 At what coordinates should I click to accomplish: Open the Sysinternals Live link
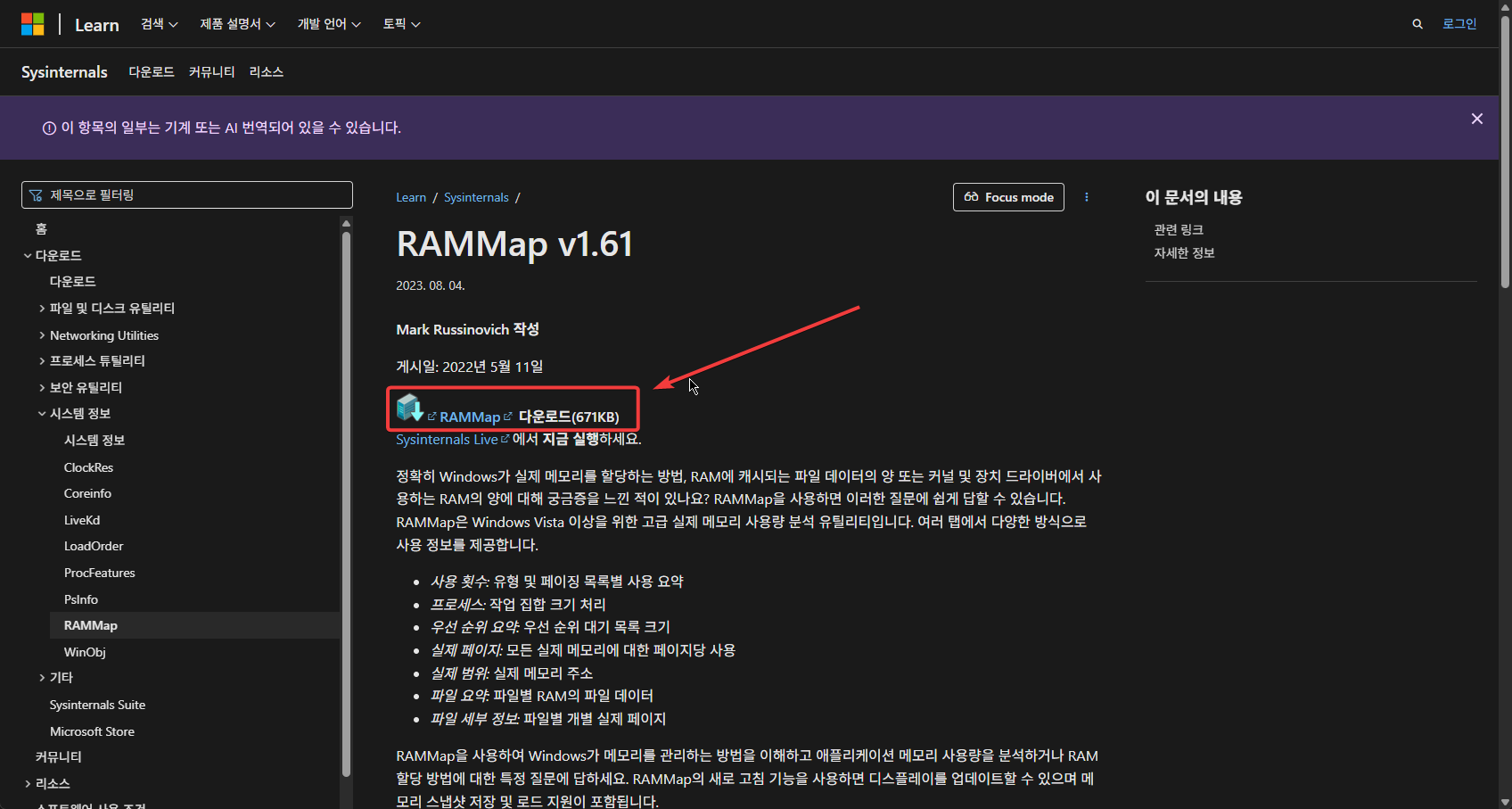coord(447,440)
